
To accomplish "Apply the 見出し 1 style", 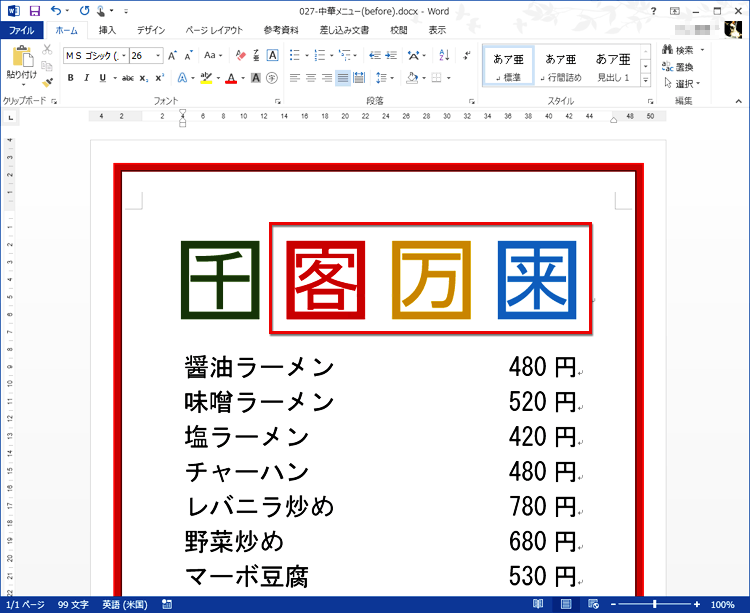I will pos(613,66).
